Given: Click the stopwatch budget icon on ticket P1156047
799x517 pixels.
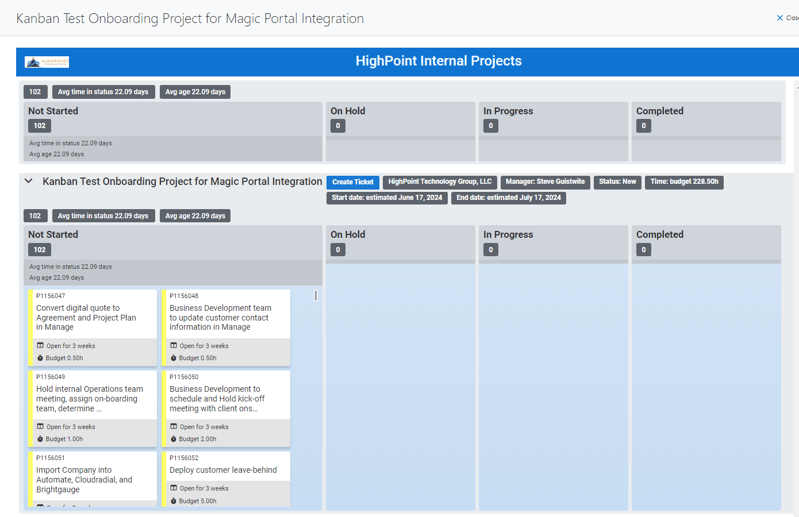Looking at the screenshot, I should click(x=40, y=358).
